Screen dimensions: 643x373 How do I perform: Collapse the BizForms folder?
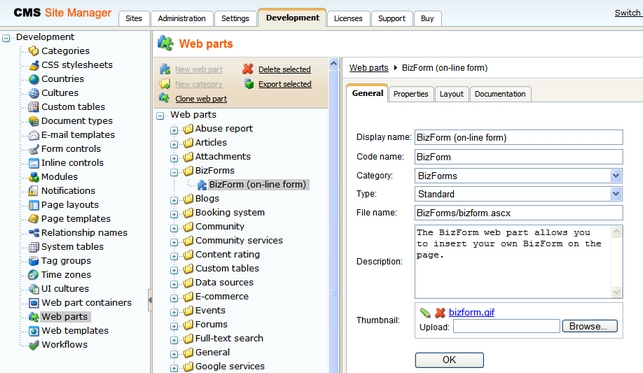[x=174, y=172]
